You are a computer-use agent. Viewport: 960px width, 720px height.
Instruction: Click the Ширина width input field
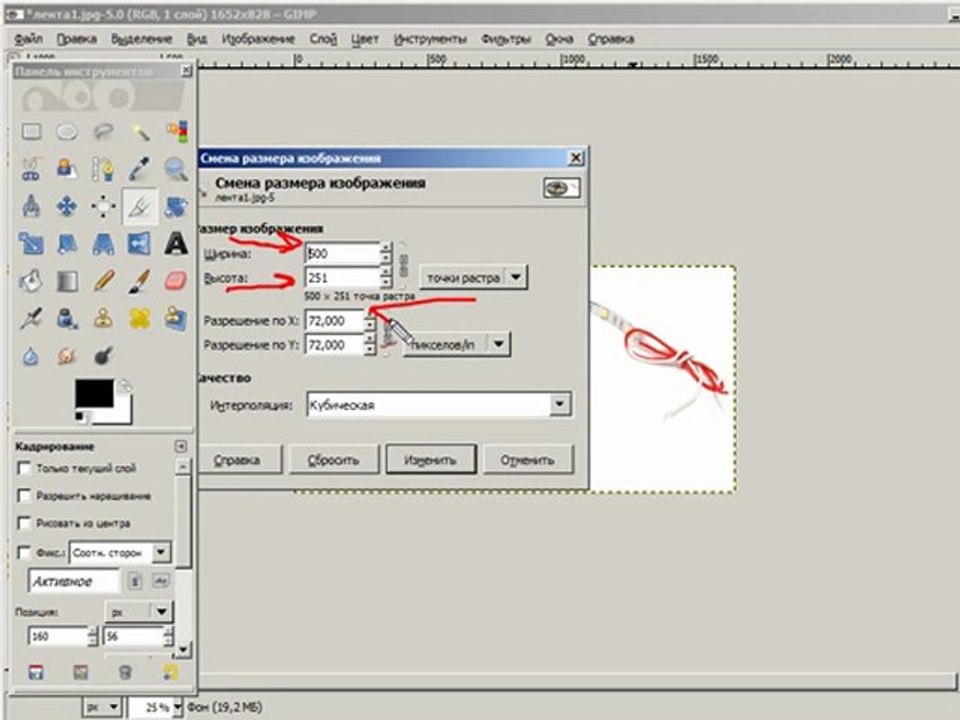(x=342, y=253)
